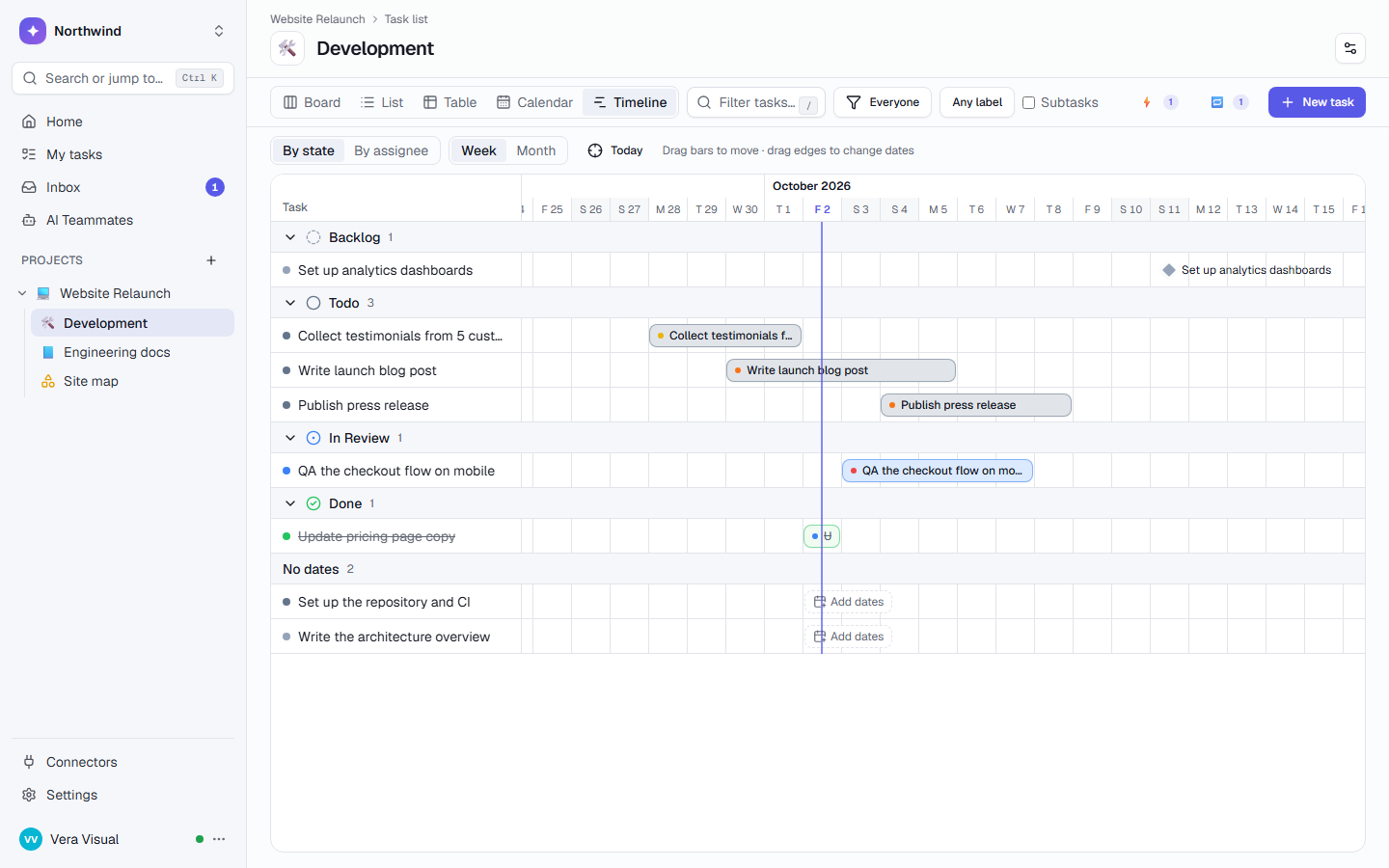Click the Inbox unread count badge

(x=215, y=187)
